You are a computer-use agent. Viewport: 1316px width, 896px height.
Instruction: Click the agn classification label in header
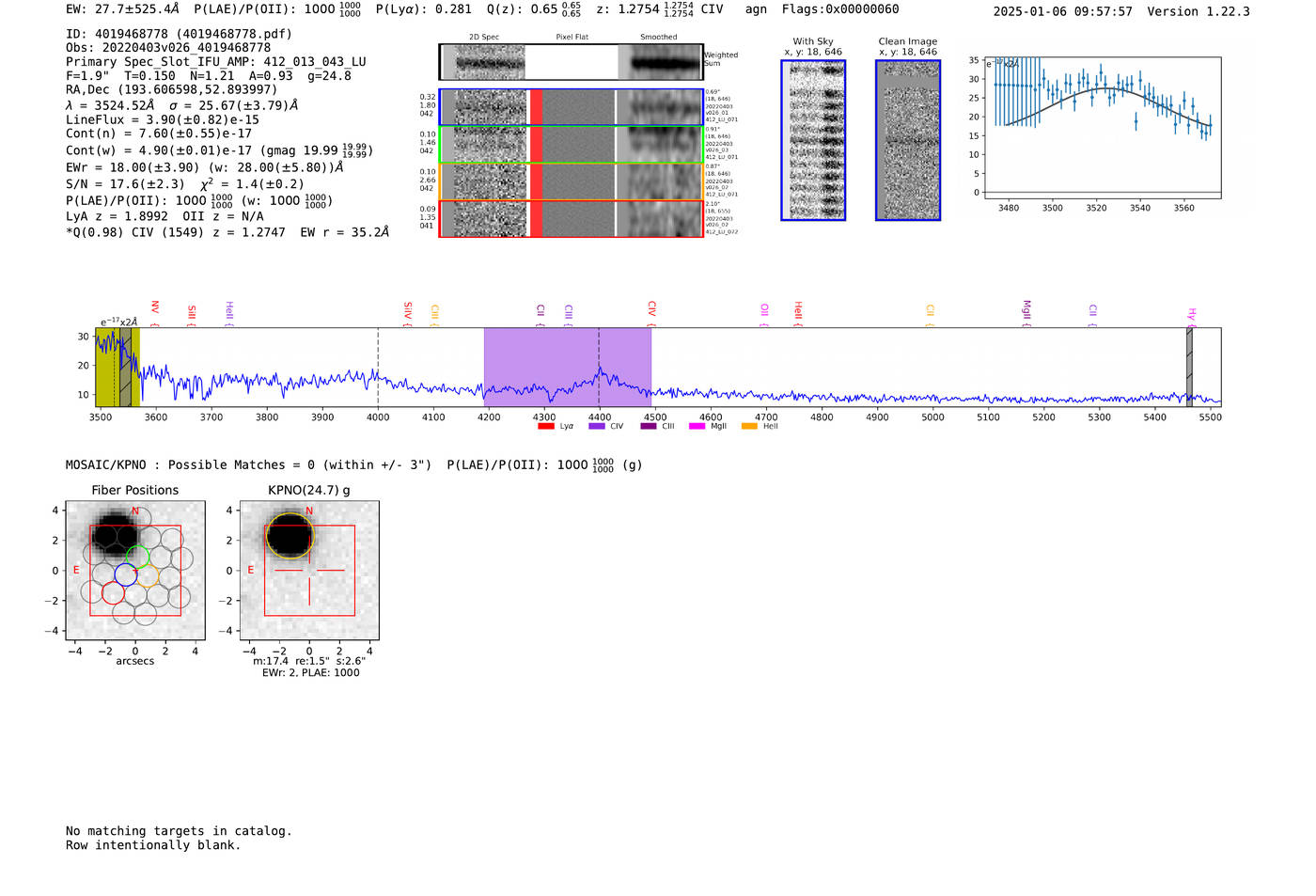(x=756, y=9)
